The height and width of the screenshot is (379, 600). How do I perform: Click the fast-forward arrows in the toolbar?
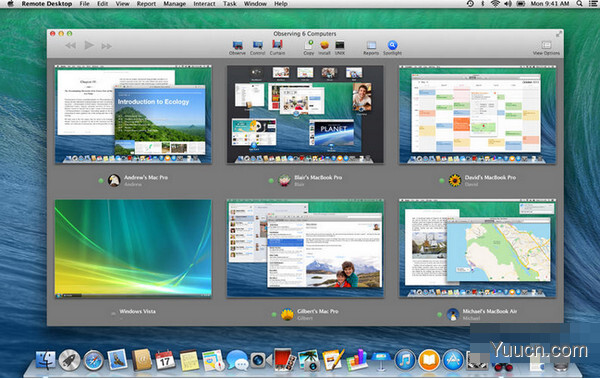click(107, 46)
